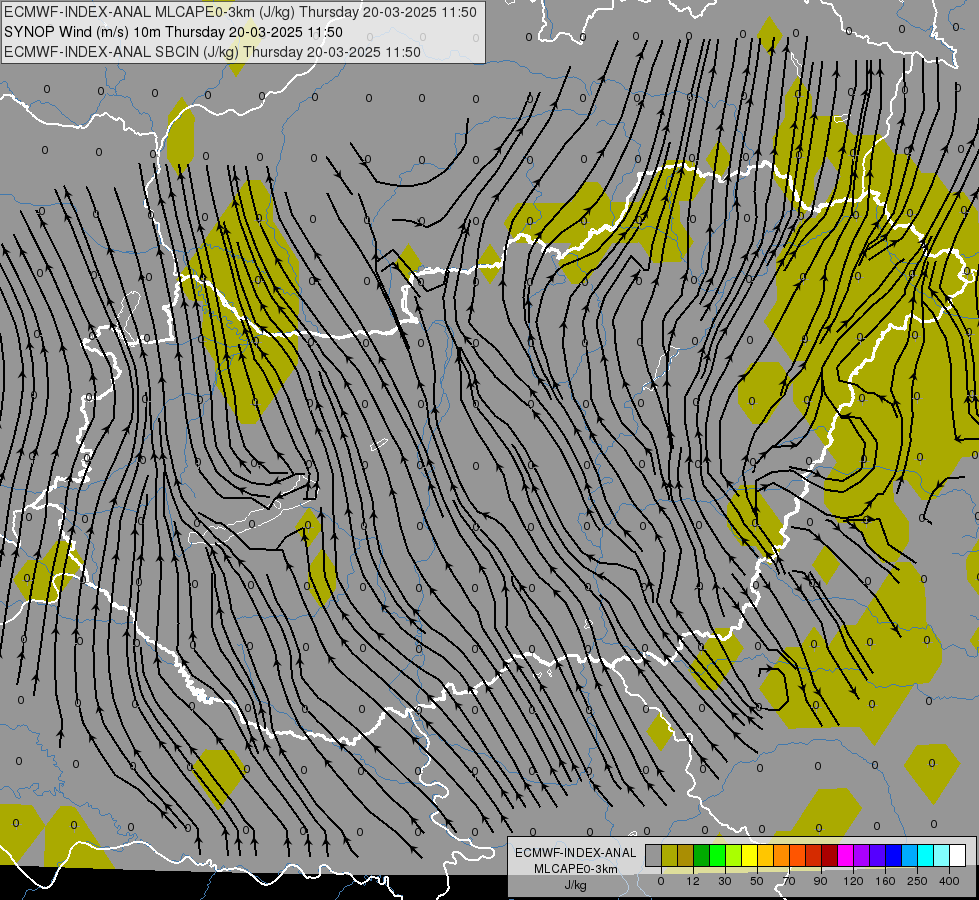Click the gray swatch in the legend
Image resolution: width=979 pixels, height=900 pixels.
coord(654,855)
